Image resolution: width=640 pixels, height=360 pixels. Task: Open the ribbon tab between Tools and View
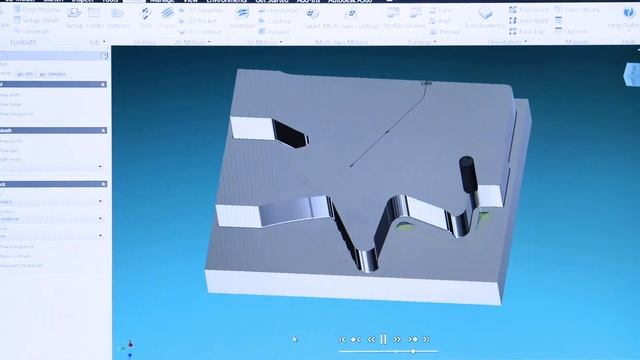pyautogui.click(x=134, y=1)
